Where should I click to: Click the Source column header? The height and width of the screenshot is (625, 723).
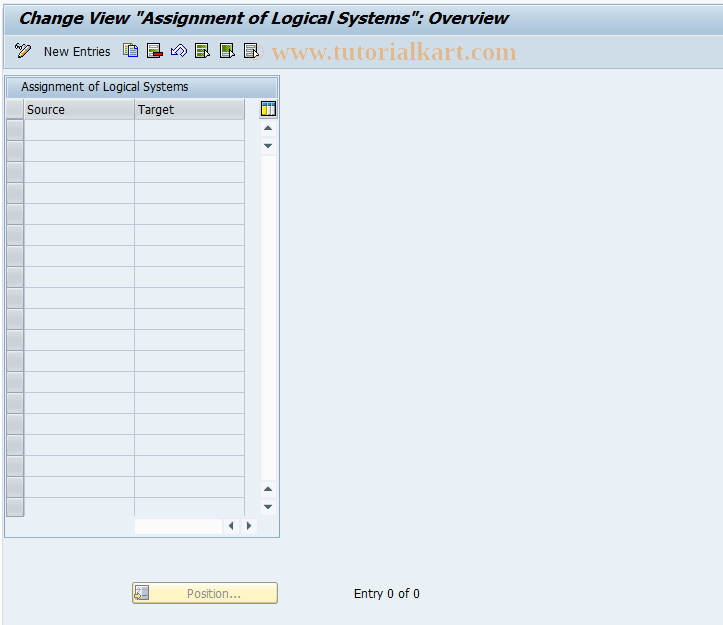coord(79,110)
